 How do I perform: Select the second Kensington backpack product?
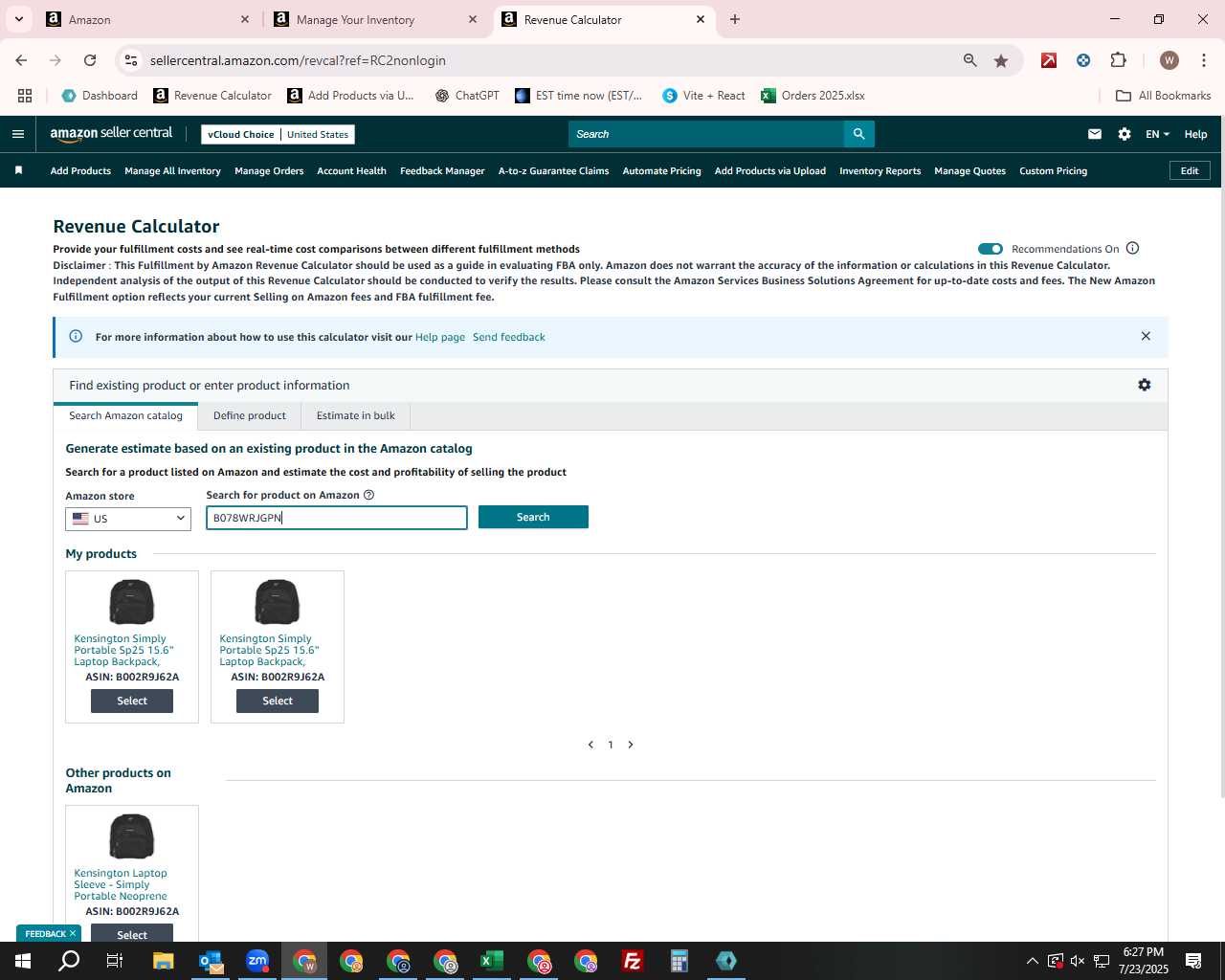point(278,701)
